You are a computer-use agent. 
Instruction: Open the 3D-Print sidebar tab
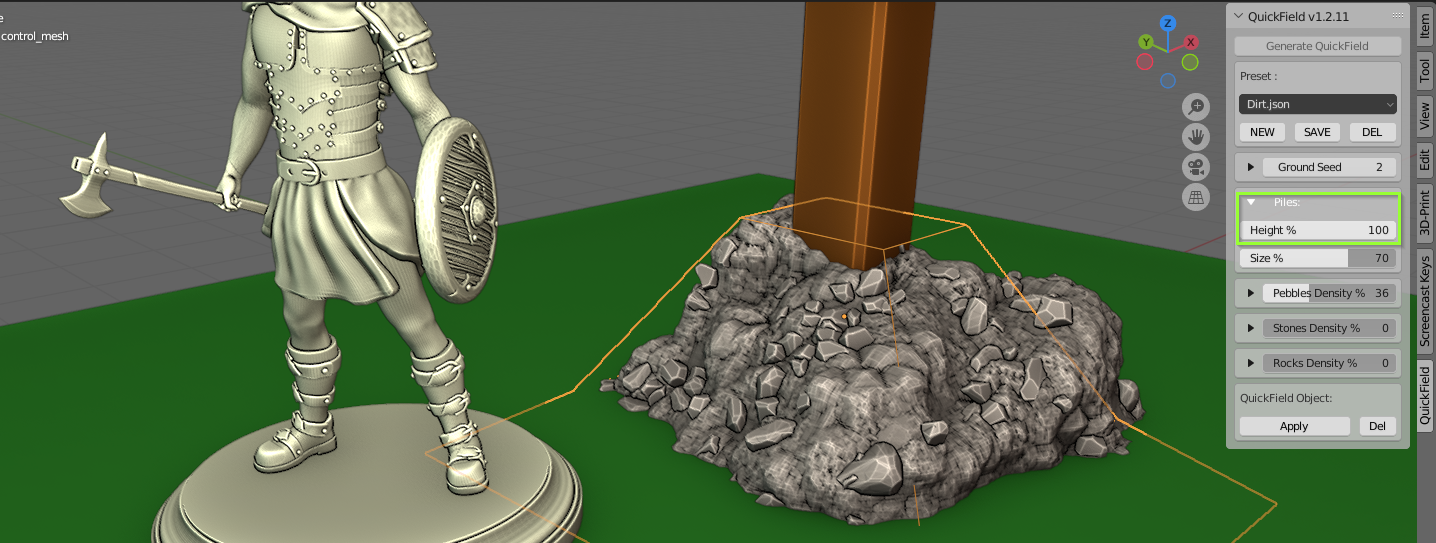[x=1425, y=212]
